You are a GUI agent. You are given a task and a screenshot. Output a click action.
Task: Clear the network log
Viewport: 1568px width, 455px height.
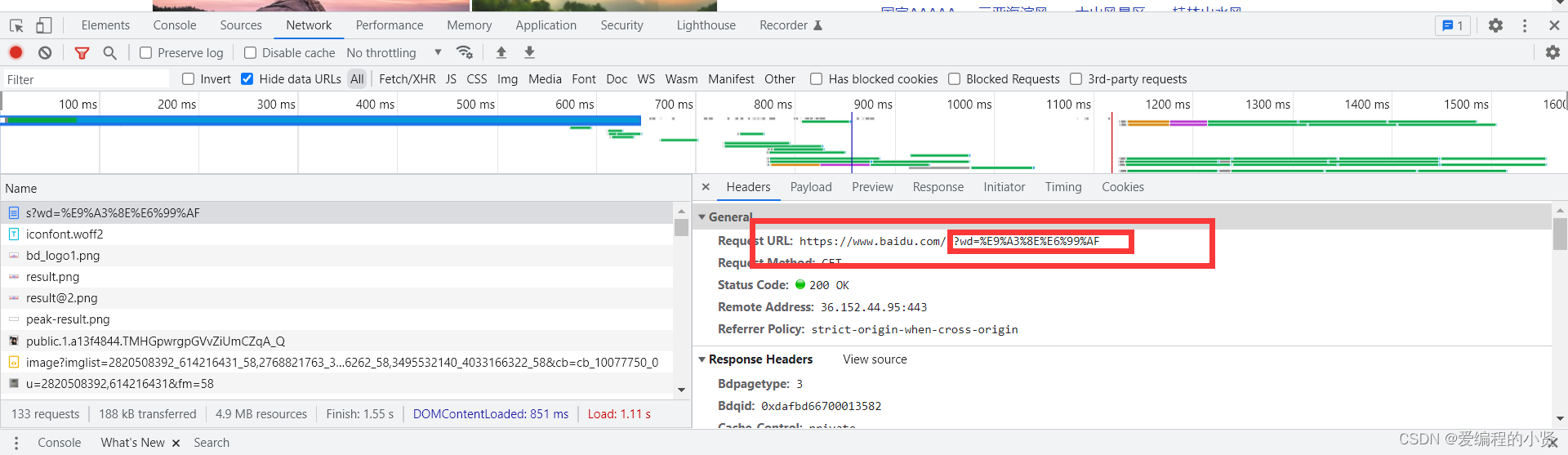tap(45, 52)
